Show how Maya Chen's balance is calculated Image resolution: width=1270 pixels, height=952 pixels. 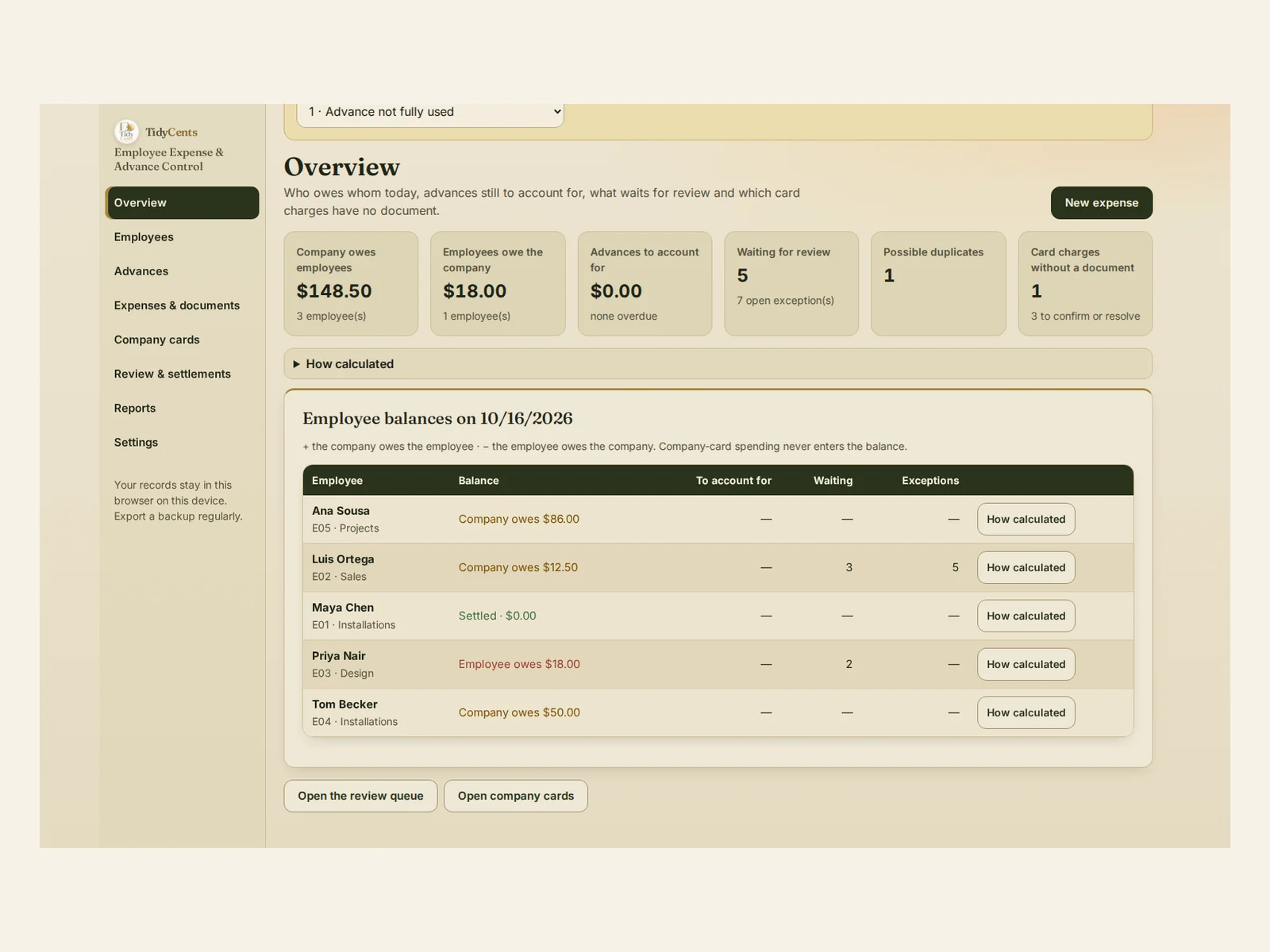(x=1026, y=616)
